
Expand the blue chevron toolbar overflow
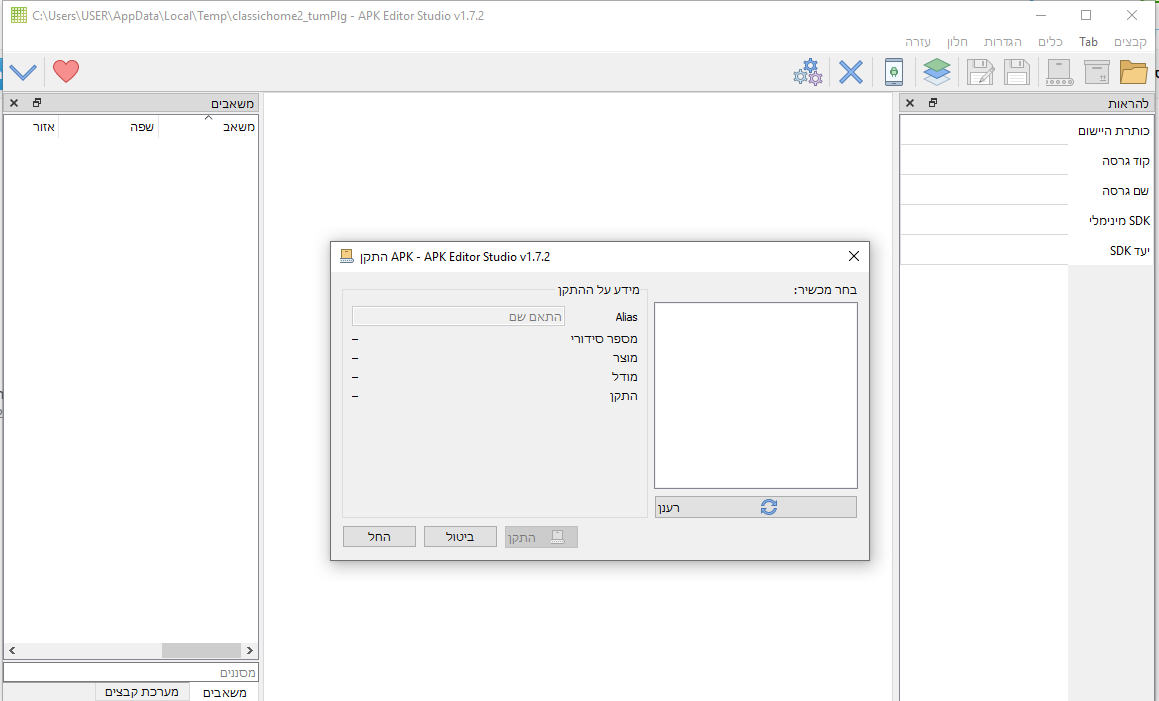click(23, 72)
